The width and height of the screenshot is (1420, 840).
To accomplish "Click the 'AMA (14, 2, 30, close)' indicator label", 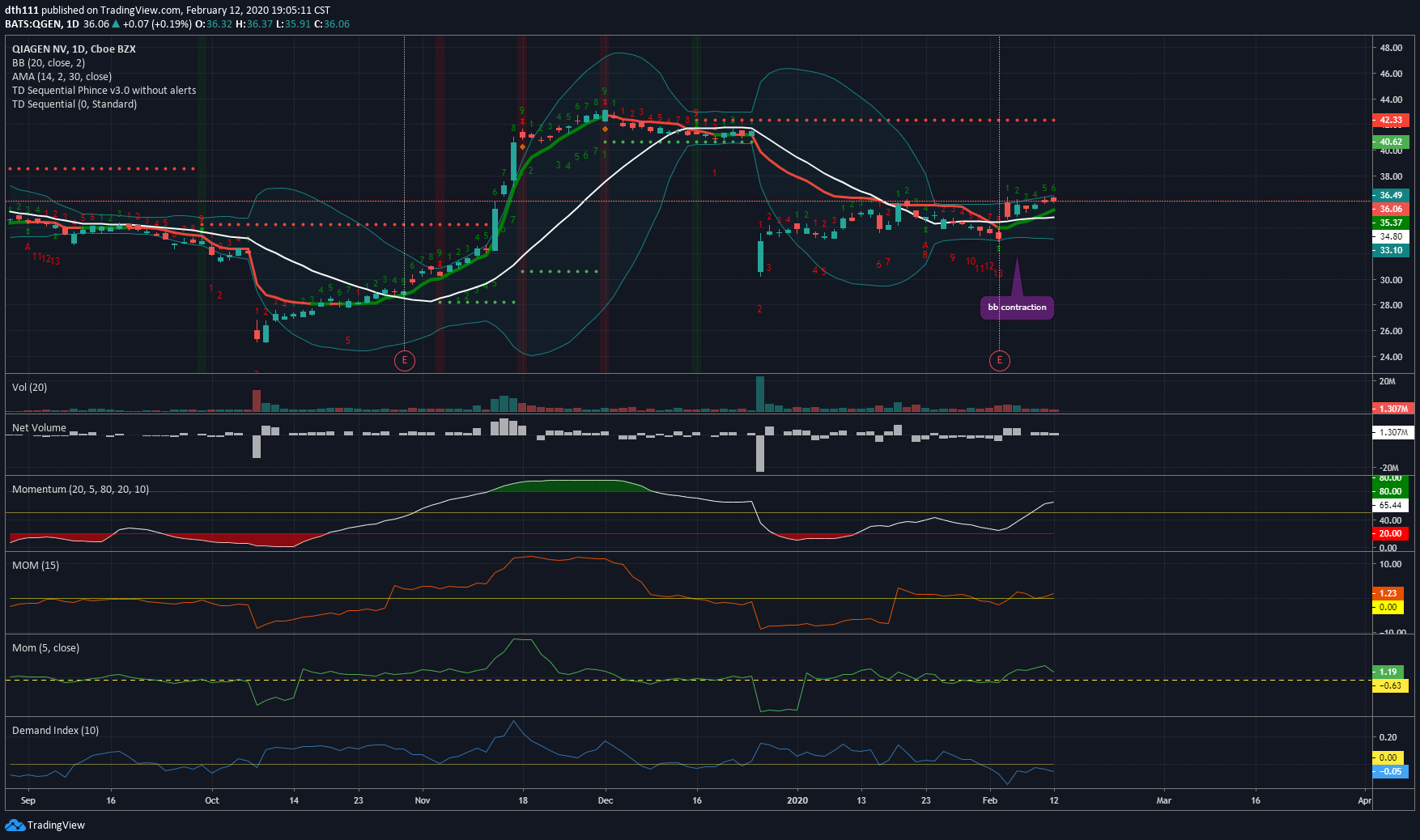I will point(62,77).
